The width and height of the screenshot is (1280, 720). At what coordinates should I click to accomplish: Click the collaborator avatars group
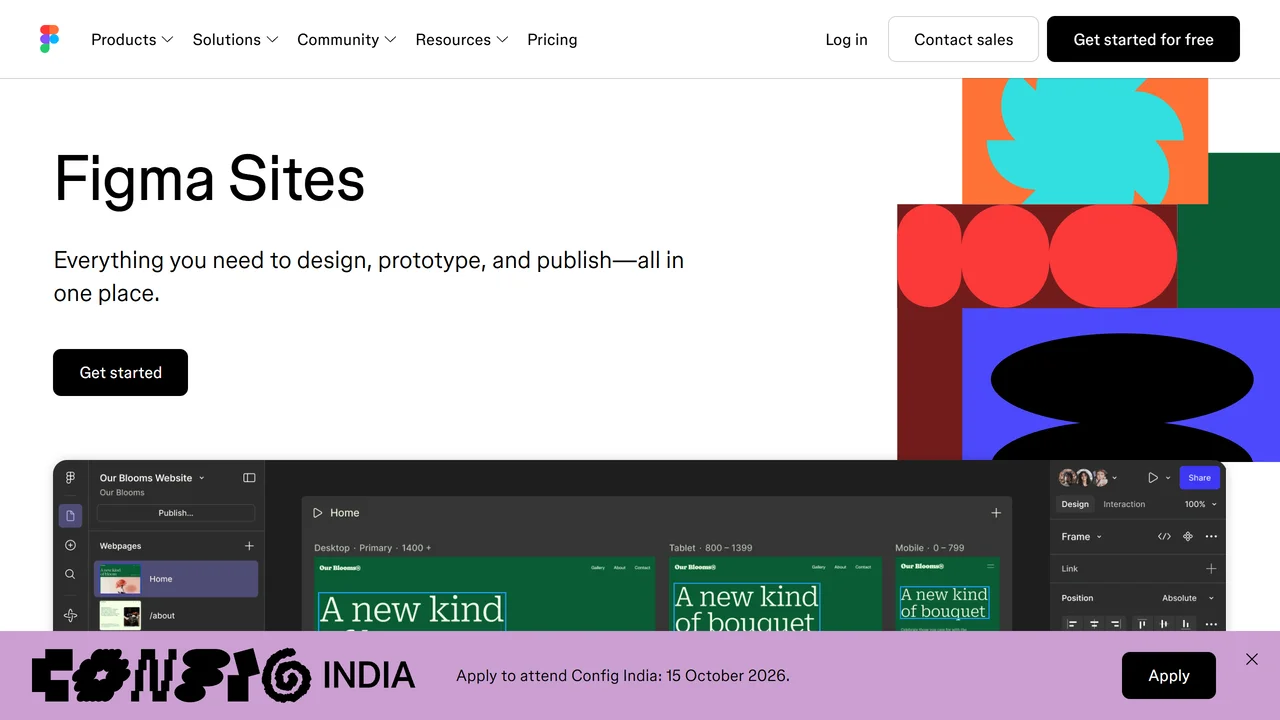[x=1084, y=478]
